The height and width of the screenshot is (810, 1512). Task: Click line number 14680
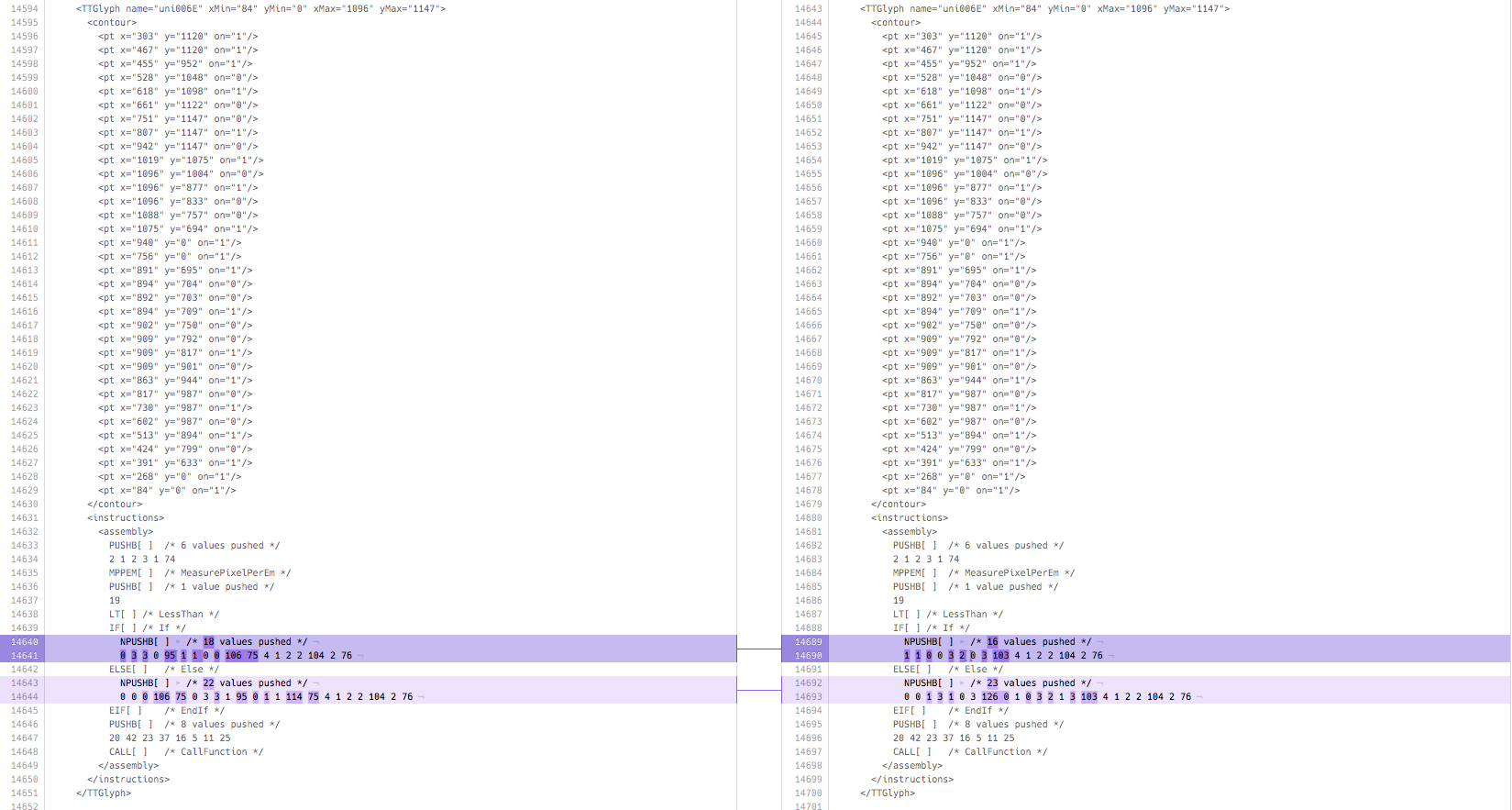pyautogui.click(x=809, y=518)
